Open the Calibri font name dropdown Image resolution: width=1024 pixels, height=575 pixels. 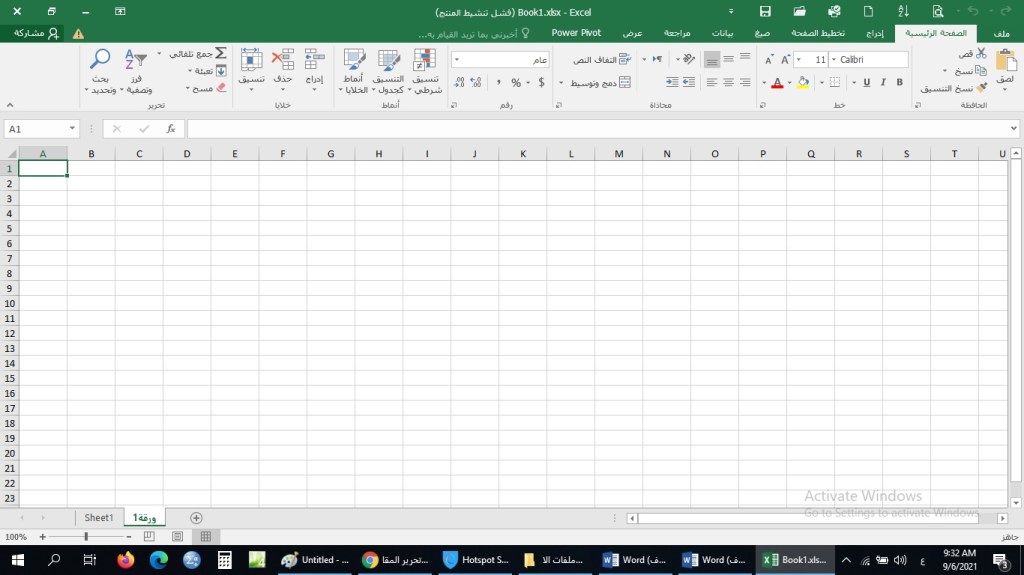coord(870,60)
